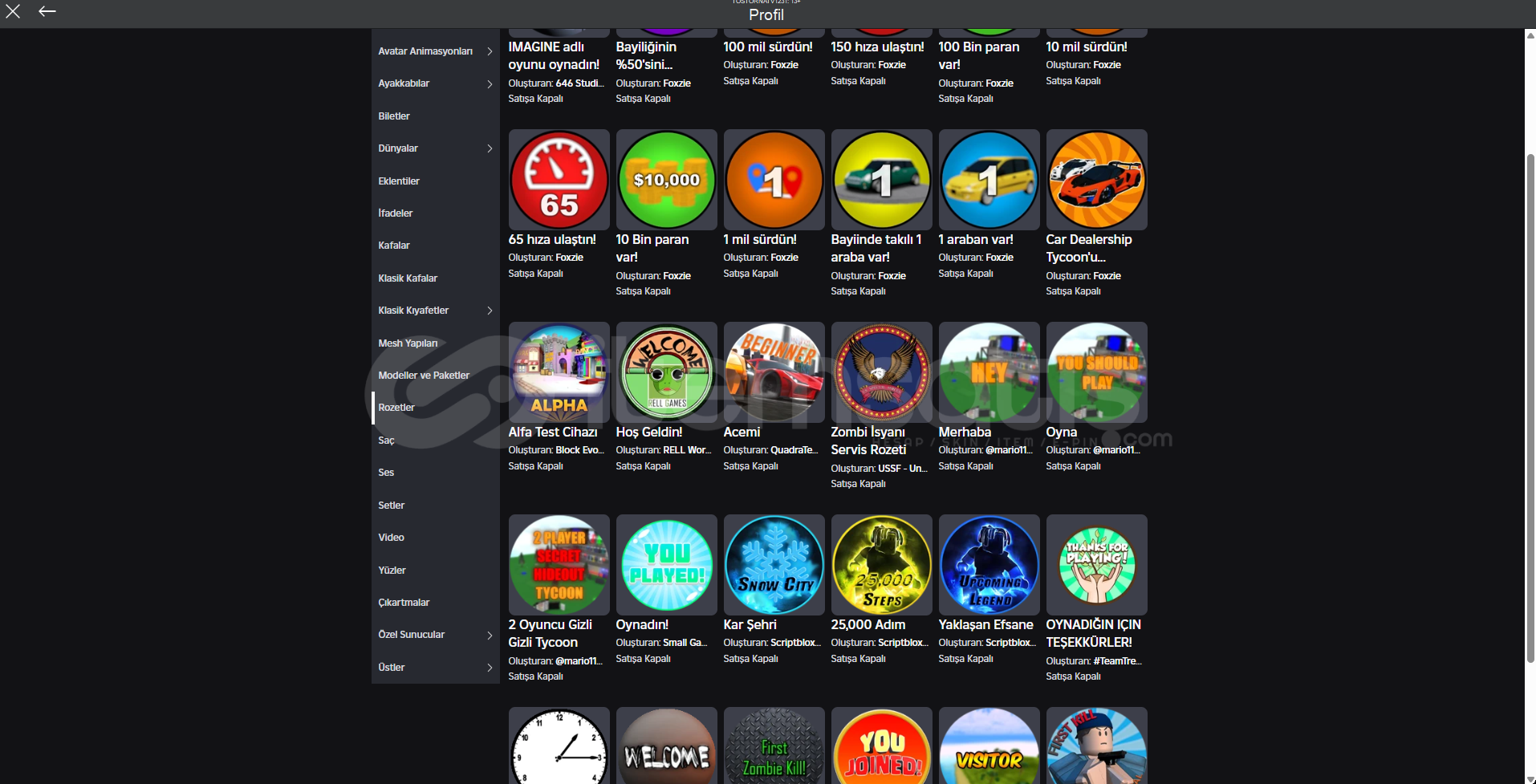Open the Snow City snowflake badge
The width and height of the screenshot is (1536, 784).
[774, 565]
